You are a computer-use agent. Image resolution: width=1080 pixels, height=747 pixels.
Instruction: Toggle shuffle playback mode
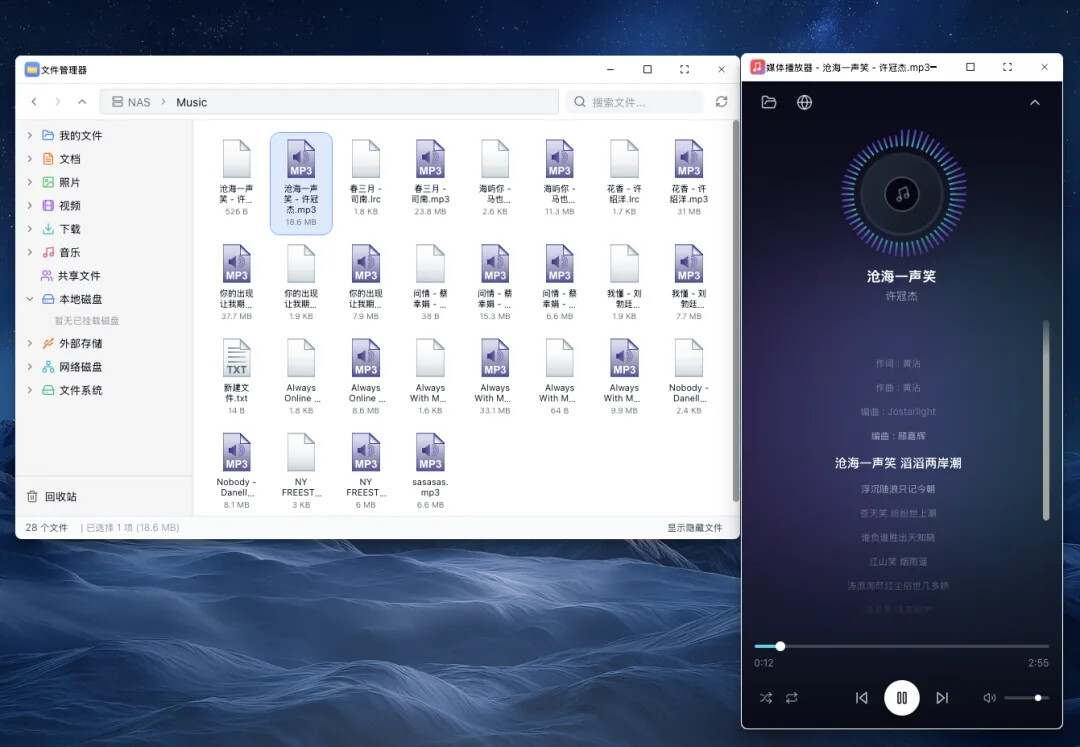tap(765, 698)
